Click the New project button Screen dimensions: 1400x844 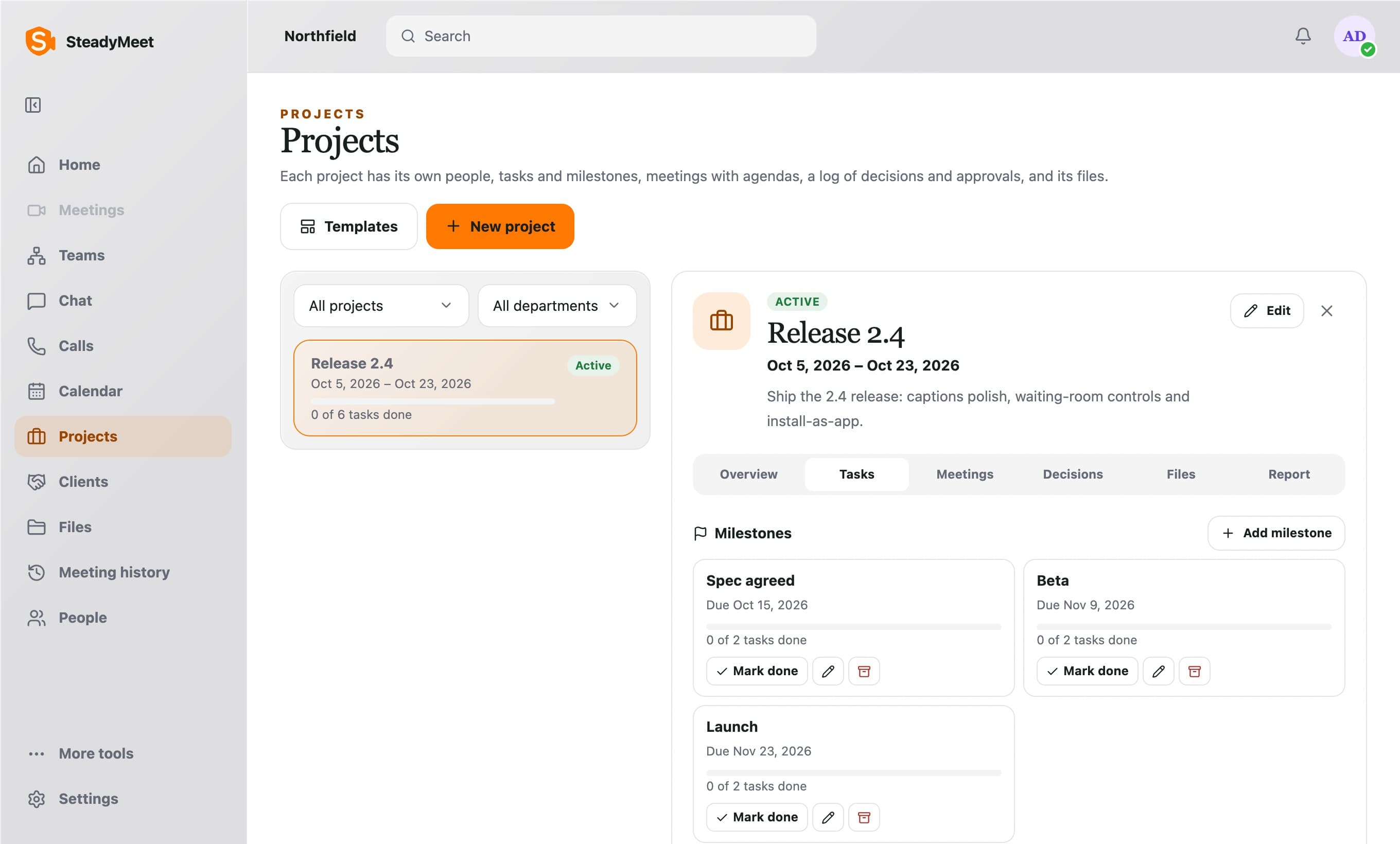(x=500, y=226)
